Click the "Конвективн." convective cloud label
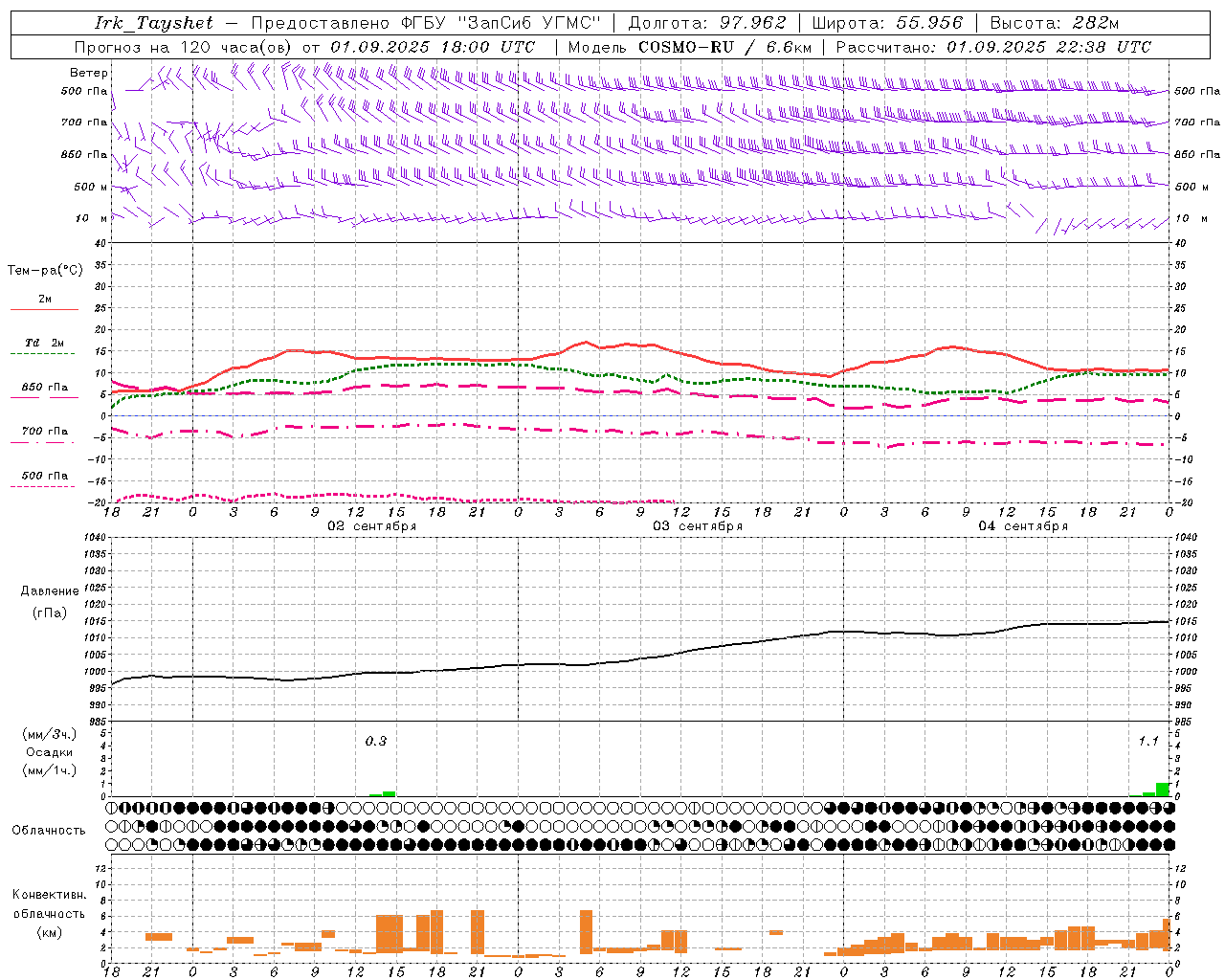1225x980 pixels. tap(49, 895)
